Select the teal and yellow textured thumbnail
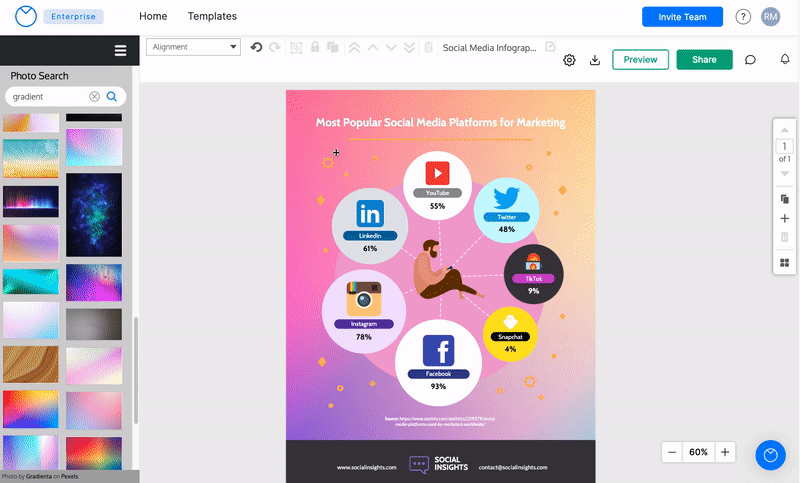 click(x=31, y=159)
